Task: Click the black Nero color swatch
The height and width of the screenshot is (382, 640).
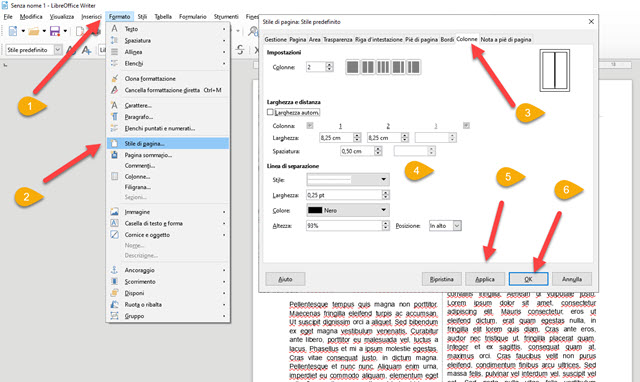Action: [315, 210]
